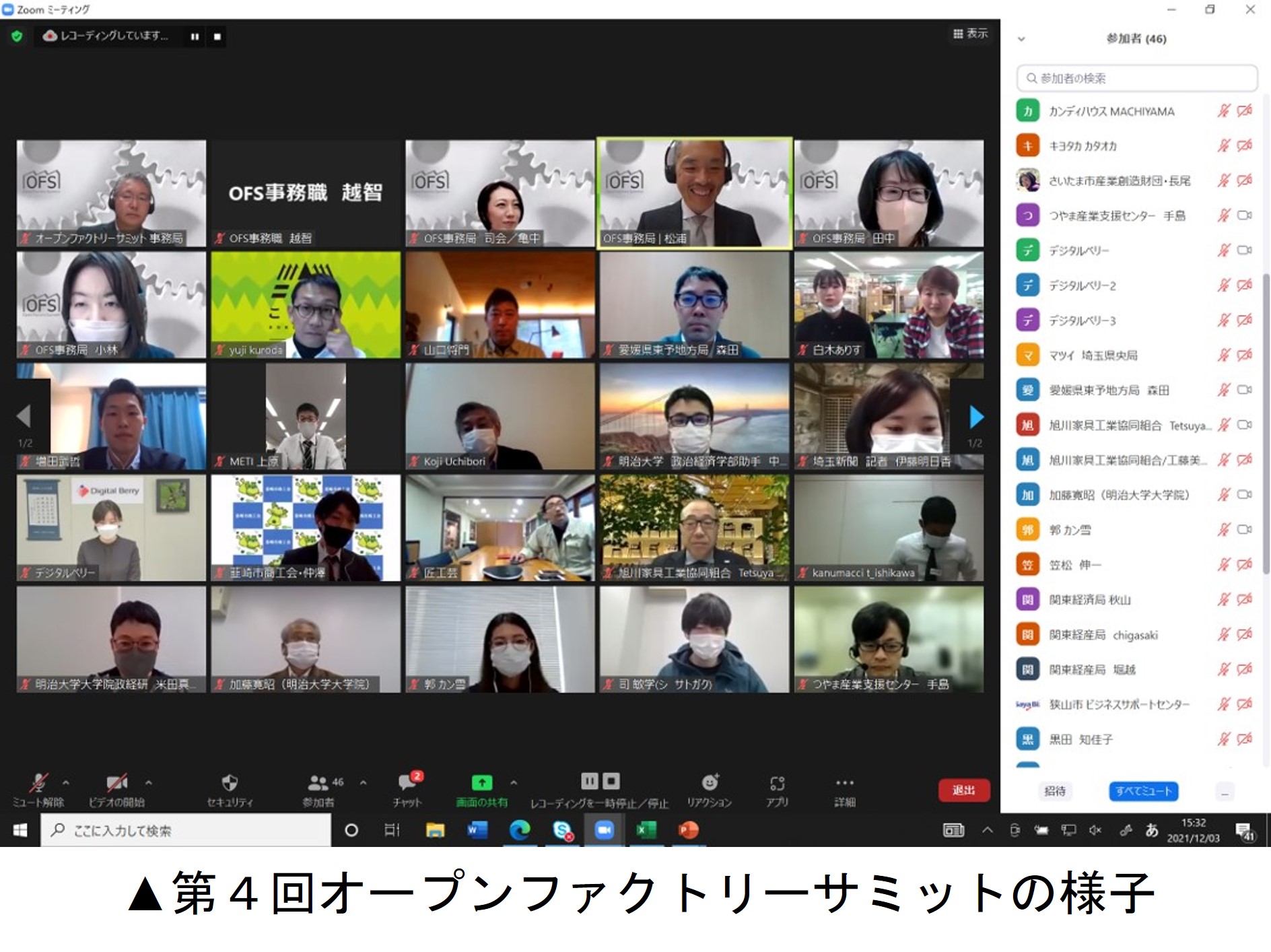The image size is (1271, 952).
Task: Toggle microphone with ミュート解除 button
Action: [38, 783]
